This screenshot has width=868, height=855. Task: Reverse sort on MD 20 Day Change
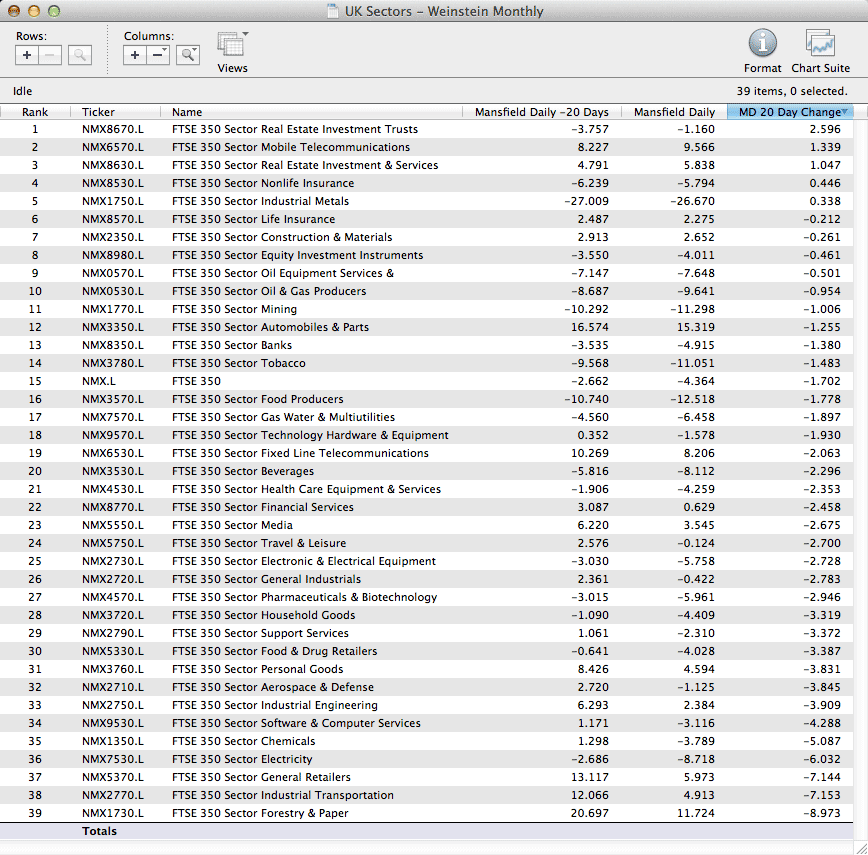tap(790, 112)
